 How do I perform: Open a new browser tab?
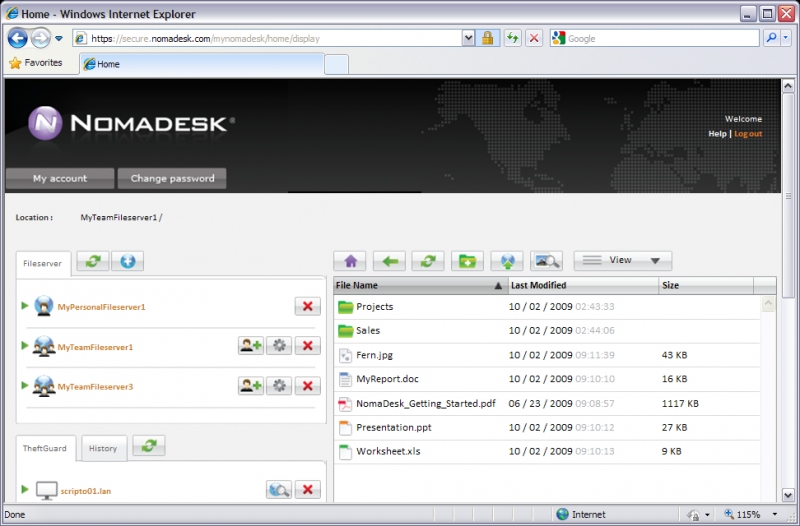[x=336, y=65]
